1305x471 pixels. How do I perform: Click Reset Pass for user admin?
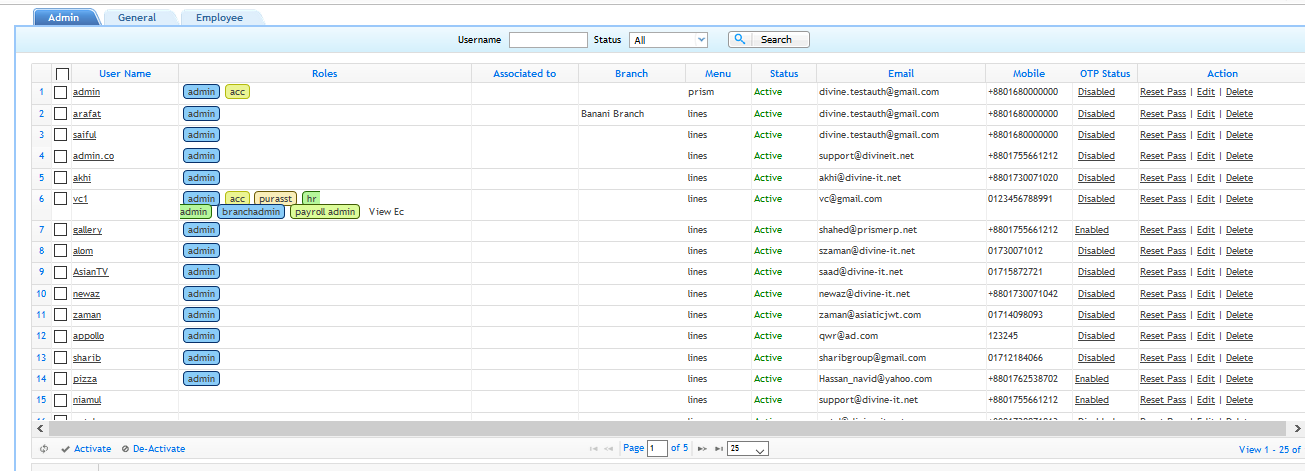pyautogui.click(x=1163, y=92)
